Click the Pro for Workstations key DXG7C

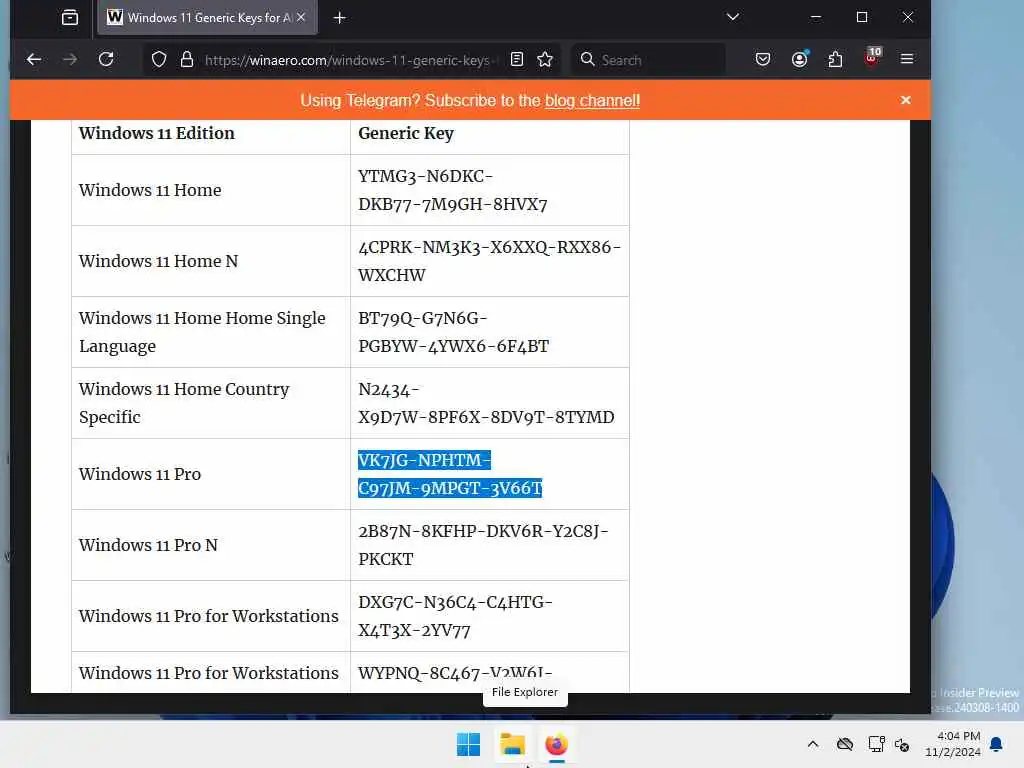pyautogui.click(x=455, y=616)
